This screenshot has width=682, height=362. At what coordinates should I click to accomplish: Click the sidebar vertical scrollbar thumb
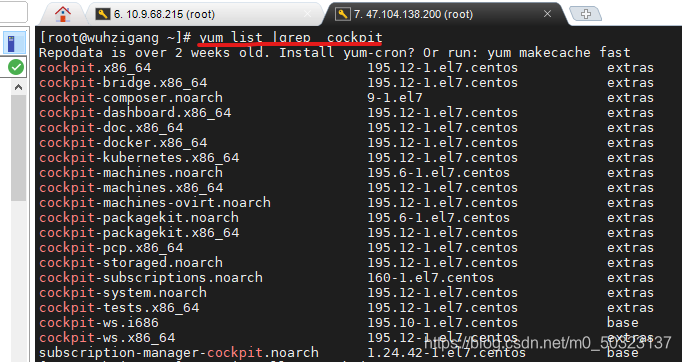click(18, 148)
